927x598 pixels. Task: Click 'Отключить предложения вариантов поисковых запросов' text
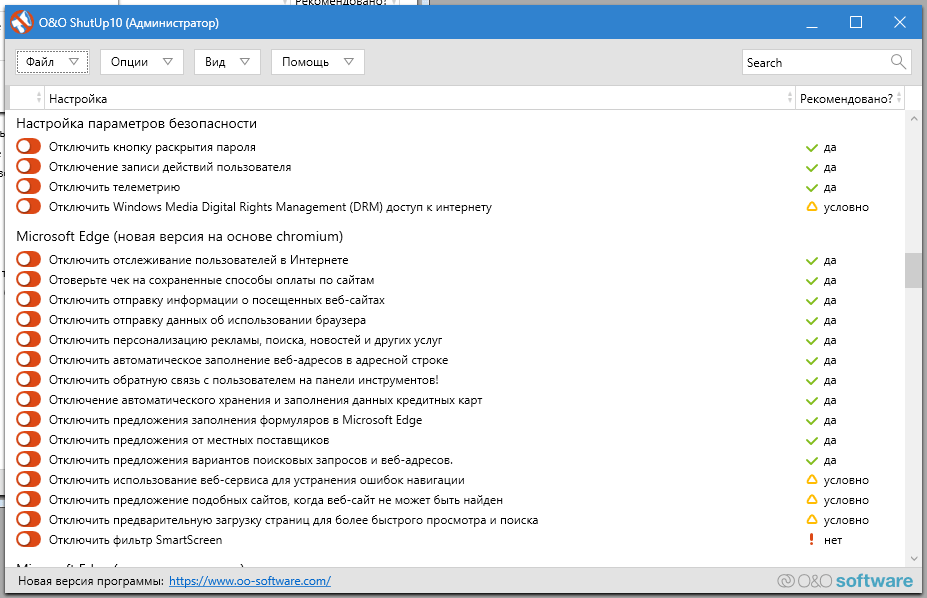point(251,460)
